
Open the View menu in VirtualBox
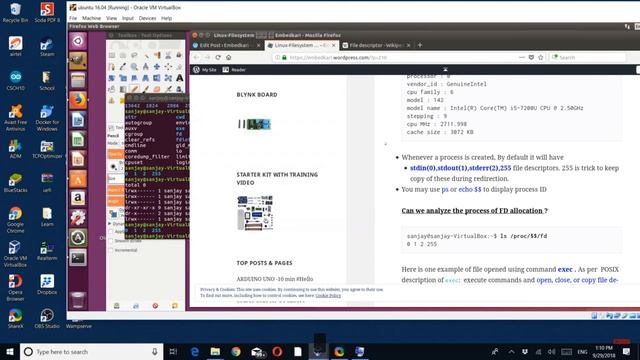(111, 18)
